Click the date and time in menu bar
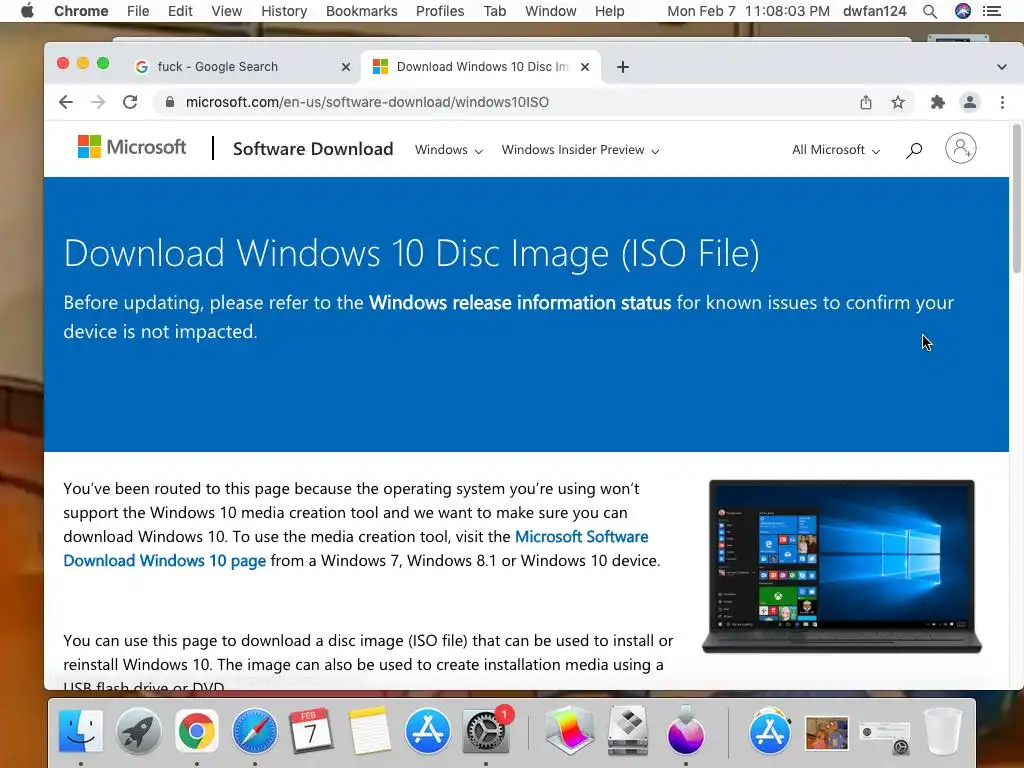 tap(748, 11)
